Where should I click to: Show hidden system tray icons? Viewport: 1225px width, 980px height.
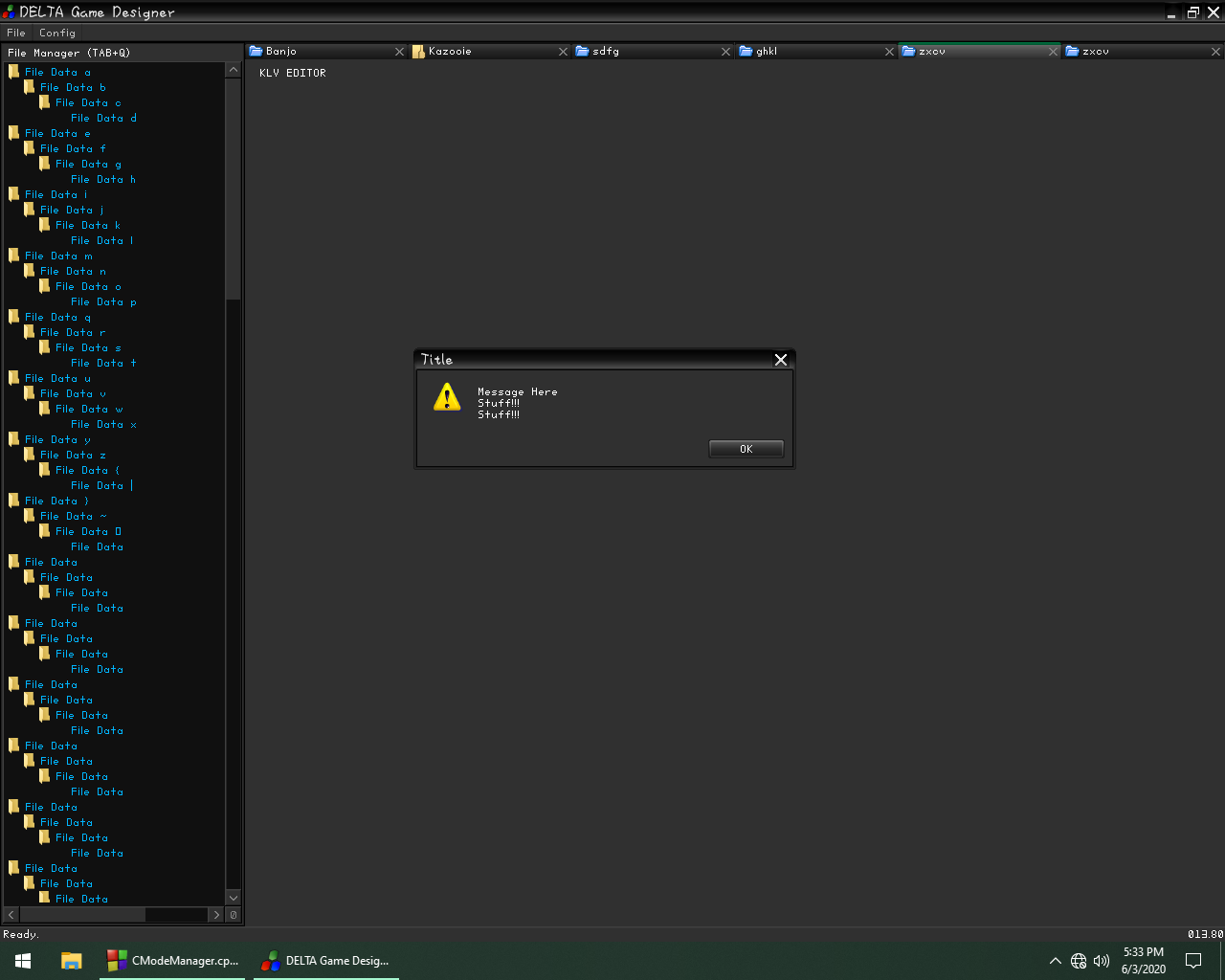coord(1055,961)
